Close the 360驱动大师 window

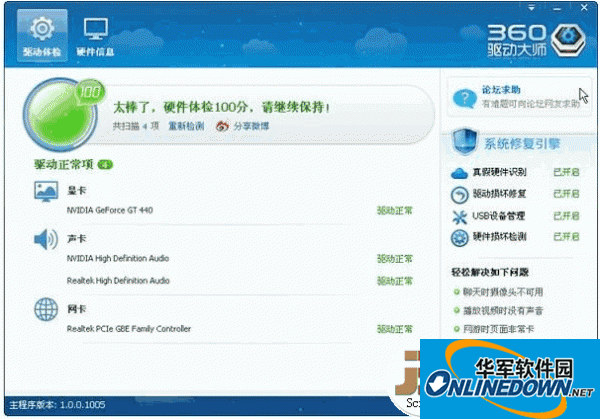click(584, 8)
